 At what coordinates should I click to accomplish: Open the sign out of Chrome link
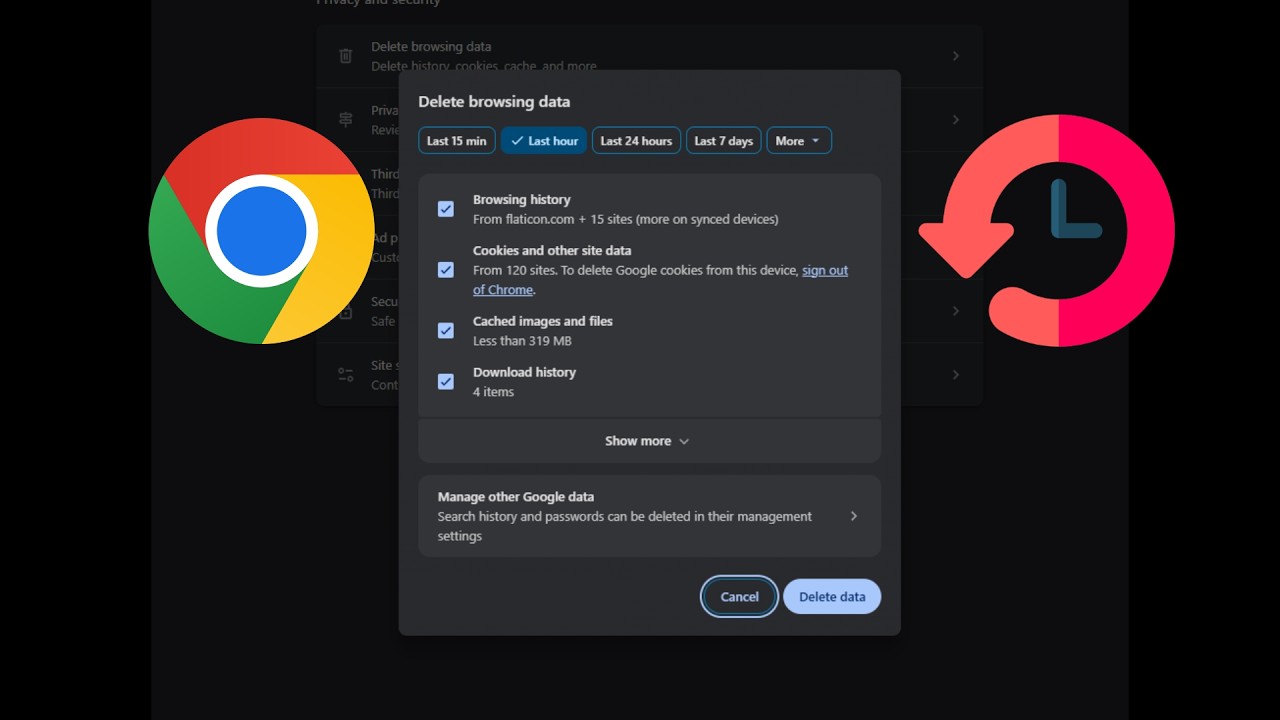660,280
